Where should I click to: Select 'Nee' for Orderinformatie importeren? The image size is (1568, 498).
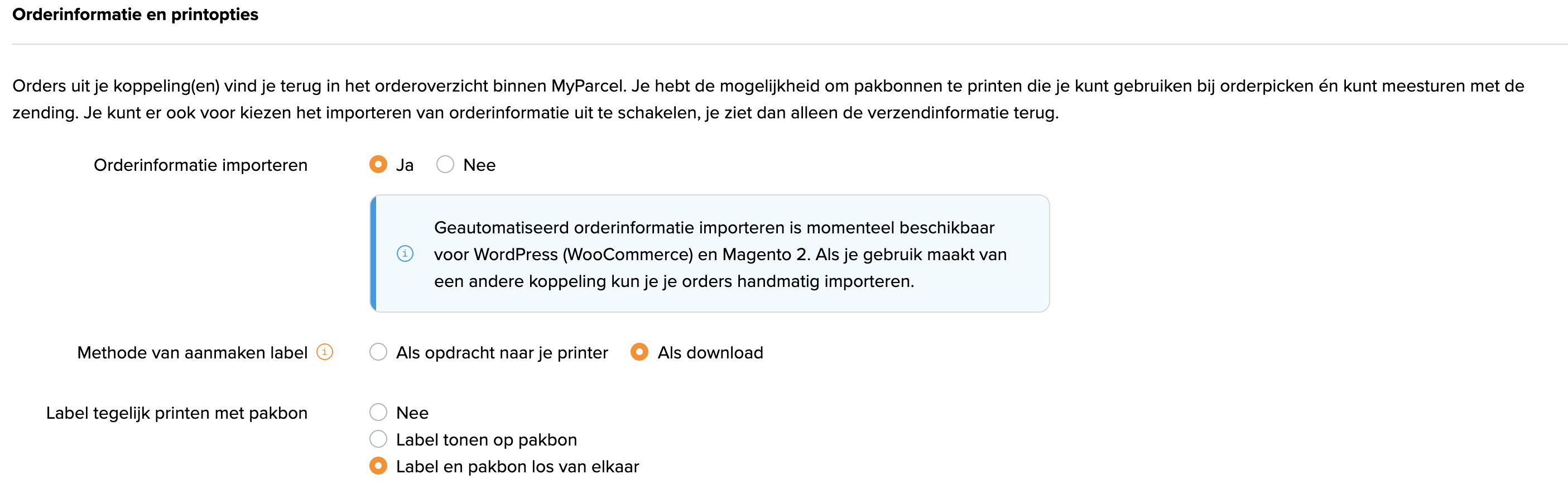click(445, 164)
